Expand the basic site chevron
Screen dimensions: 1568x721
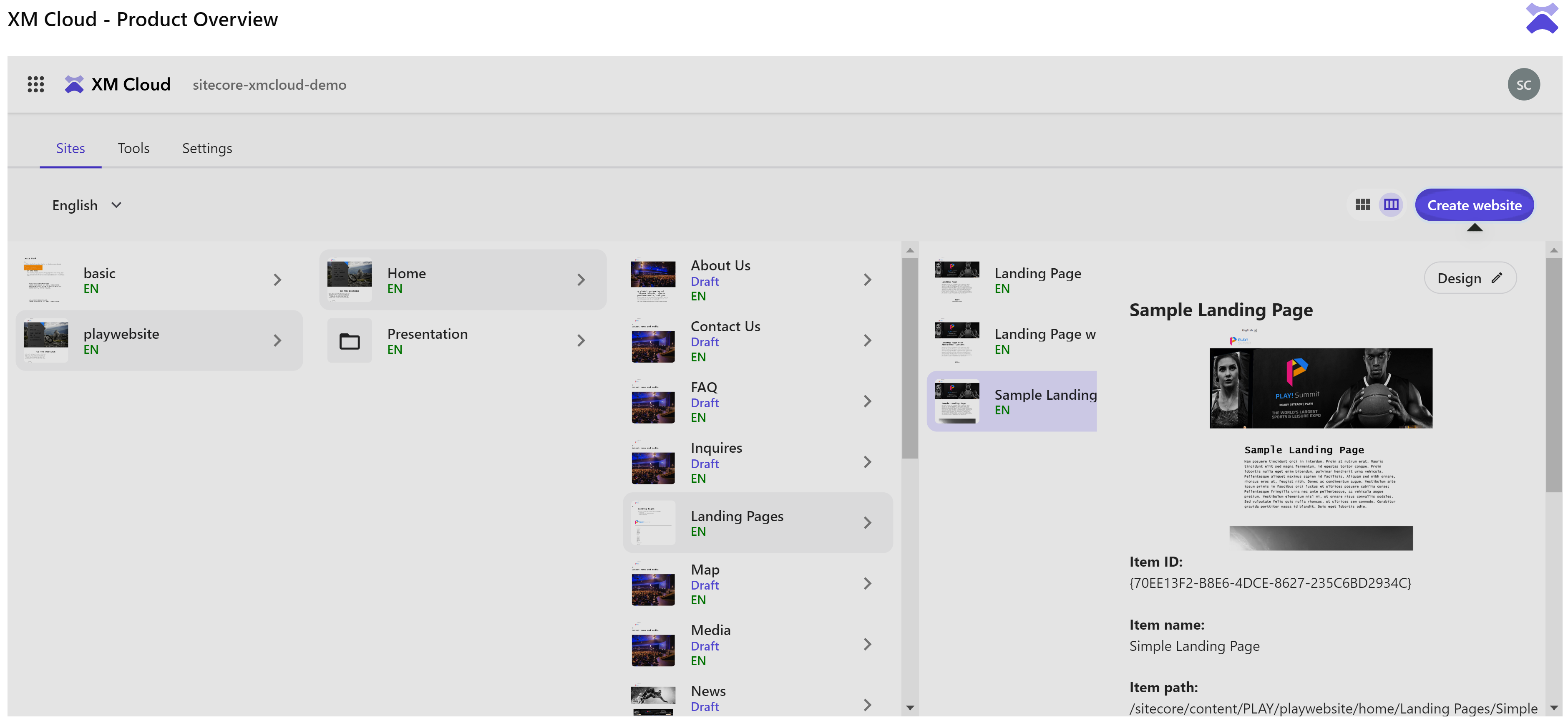click(277, 280)
